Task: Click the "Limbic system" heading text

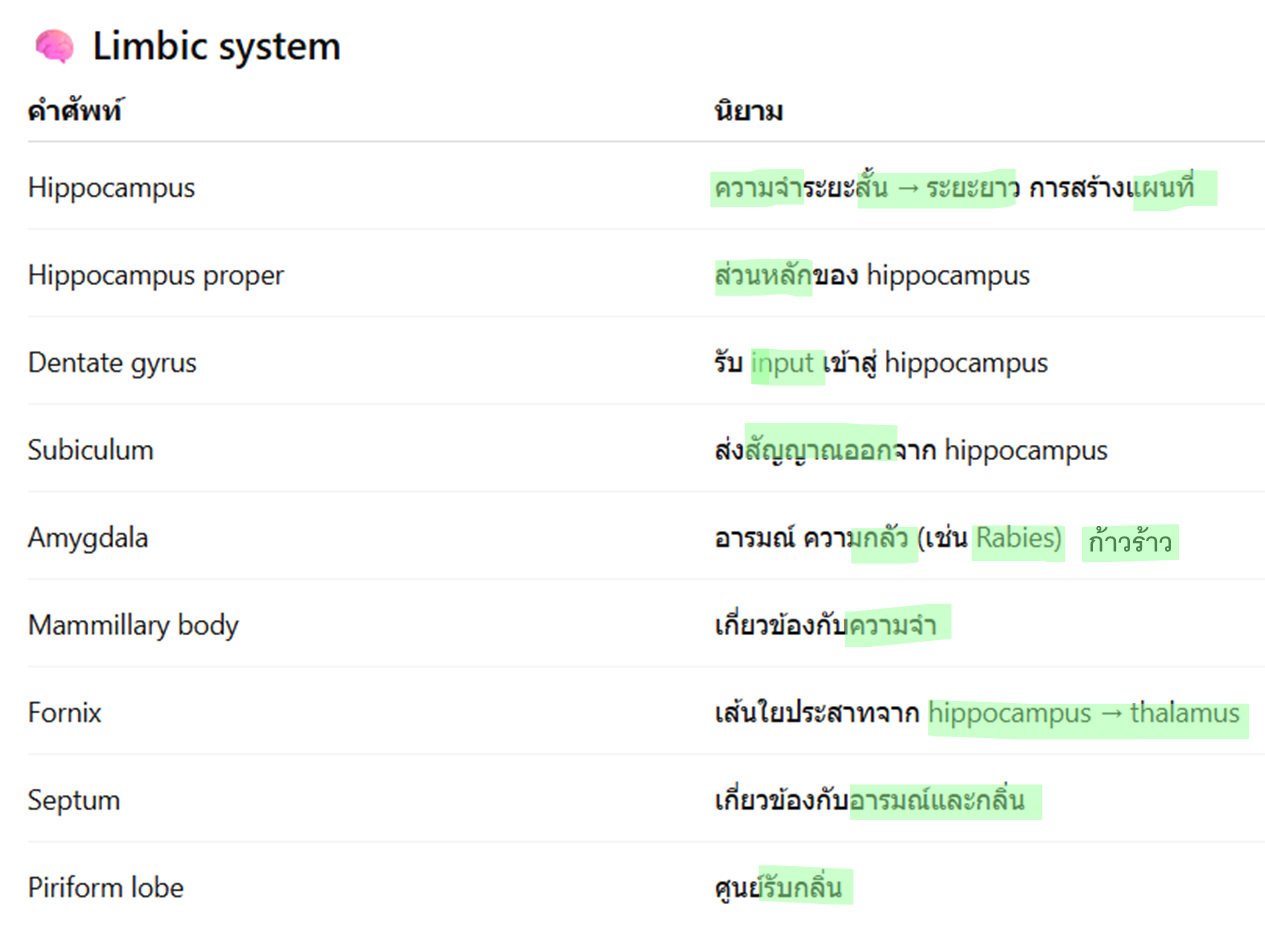Action: pos(217,46)
